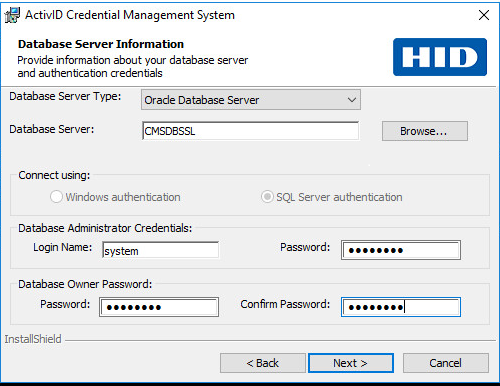Click the Connect using group label
This screenshot has width=500, height=386.
click(54, 175)
